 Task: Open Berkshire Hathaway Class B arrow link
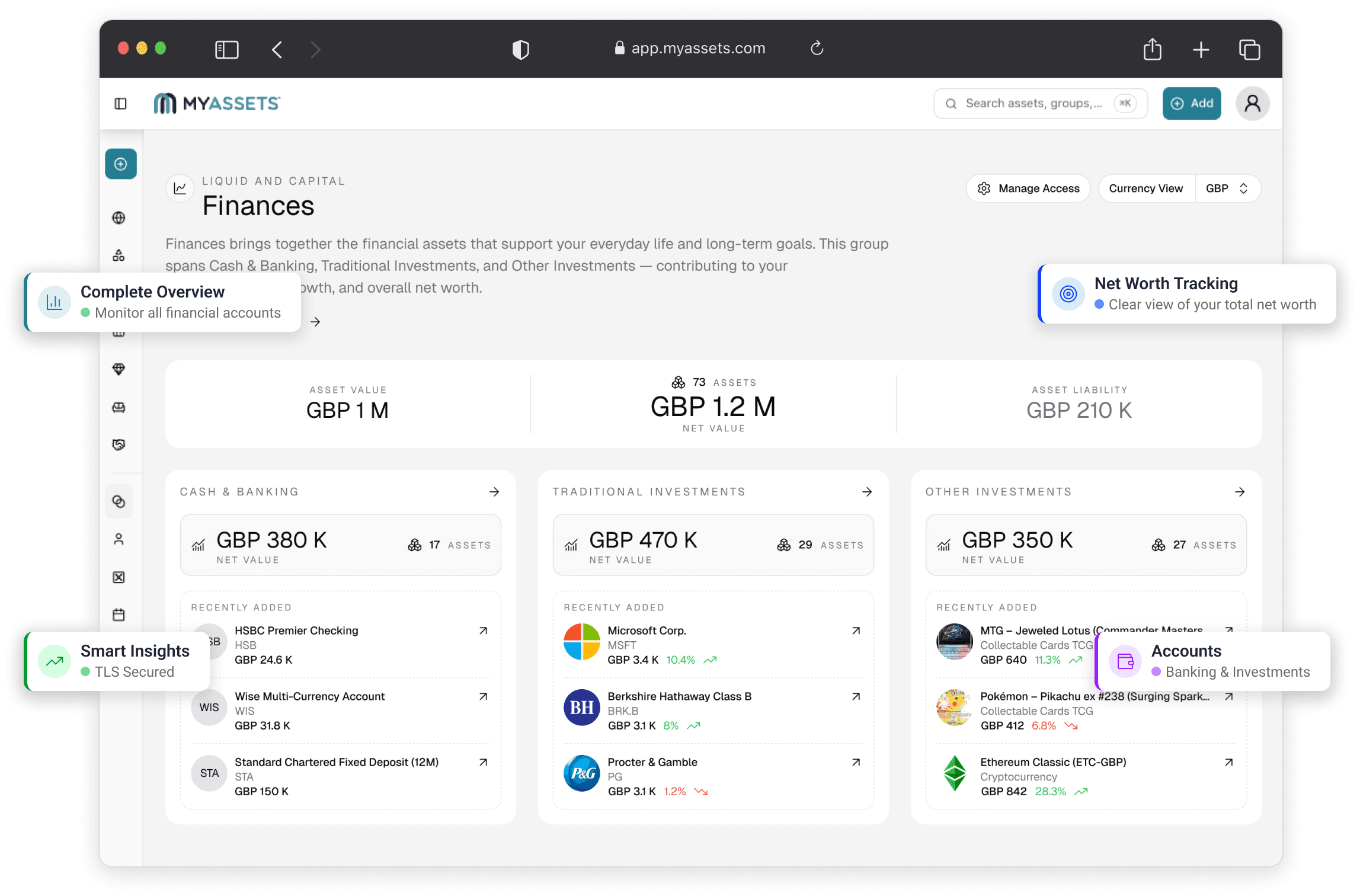pyautogui.click(x=856, y=696)
